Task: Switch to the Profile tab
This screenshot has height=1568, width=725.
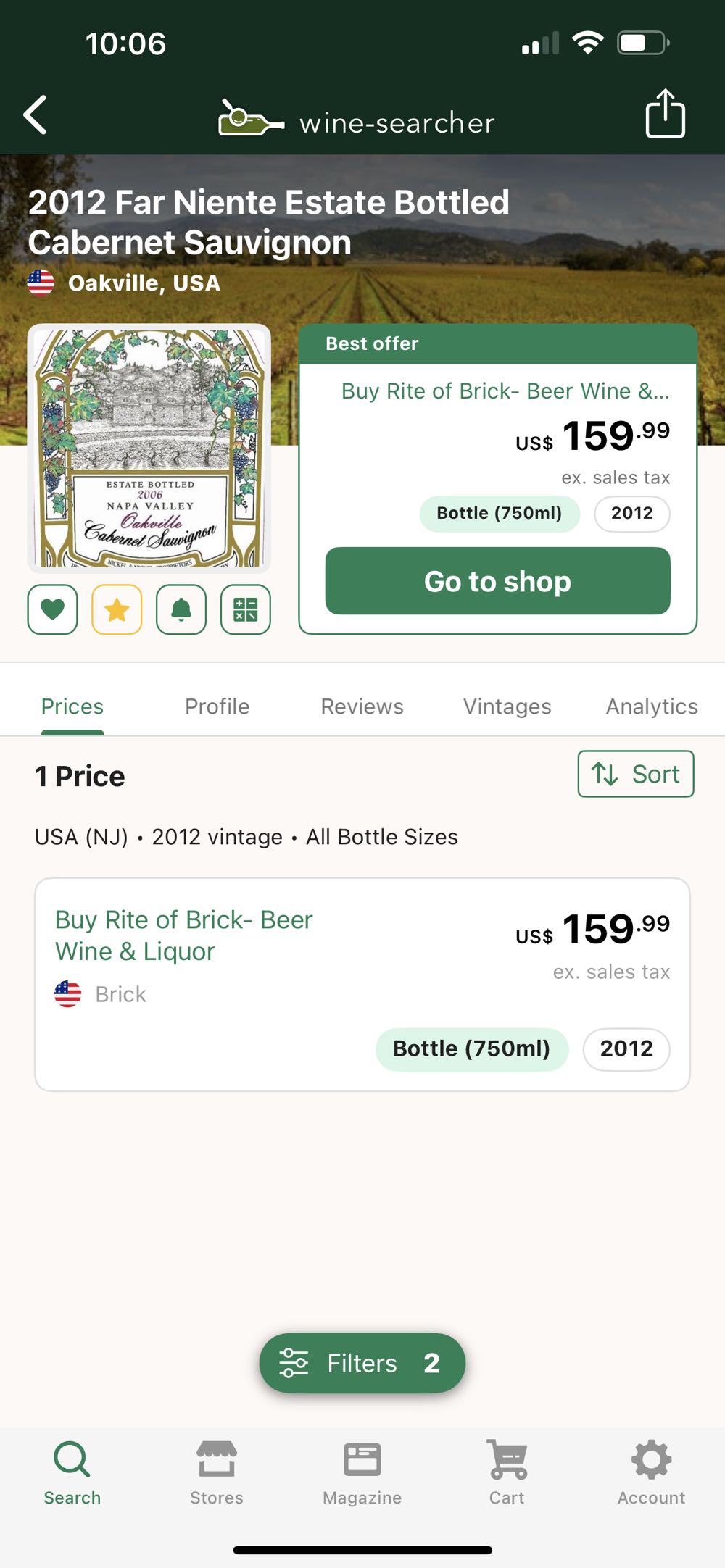Action: [217, 706]
